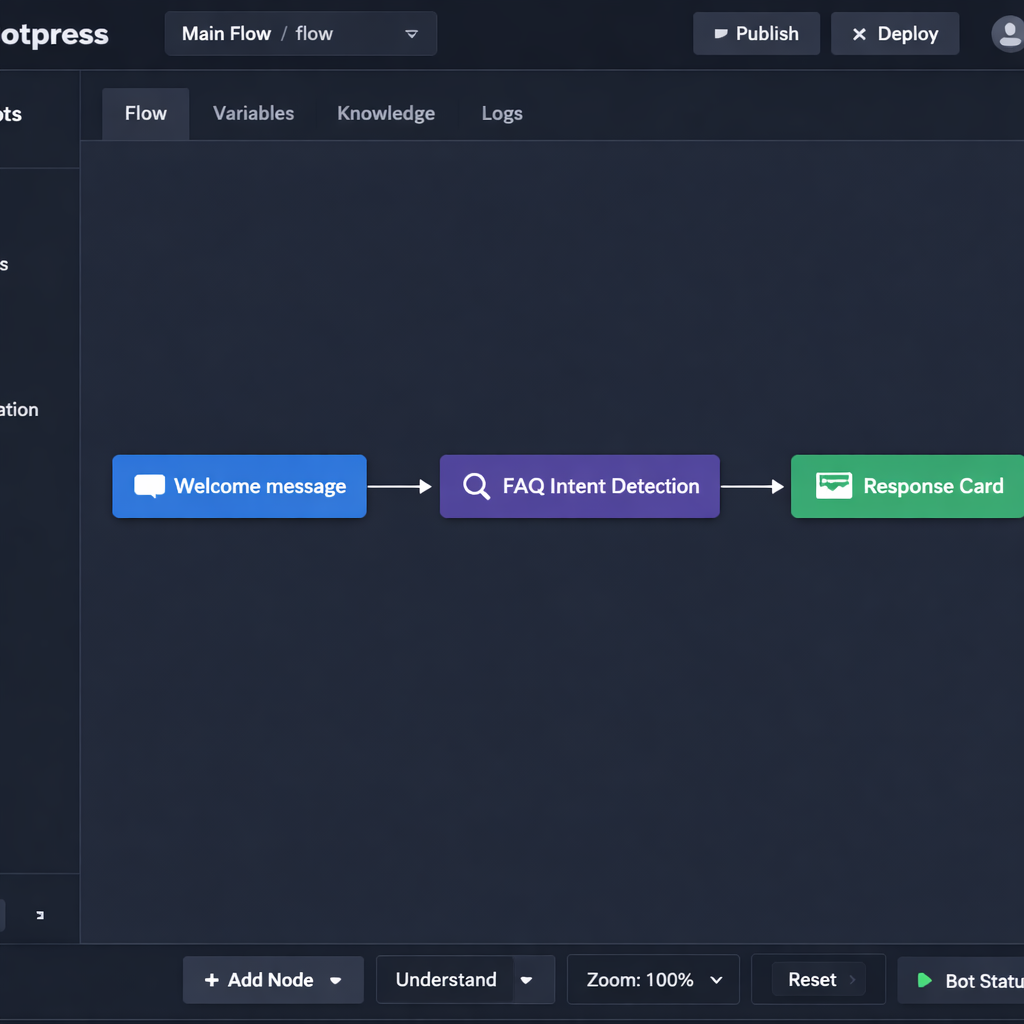This screenshot has width=1024, height=1024.
Task: Select the magnifying glass icon on FAQ Intent Detection
Action: point(476,486)
